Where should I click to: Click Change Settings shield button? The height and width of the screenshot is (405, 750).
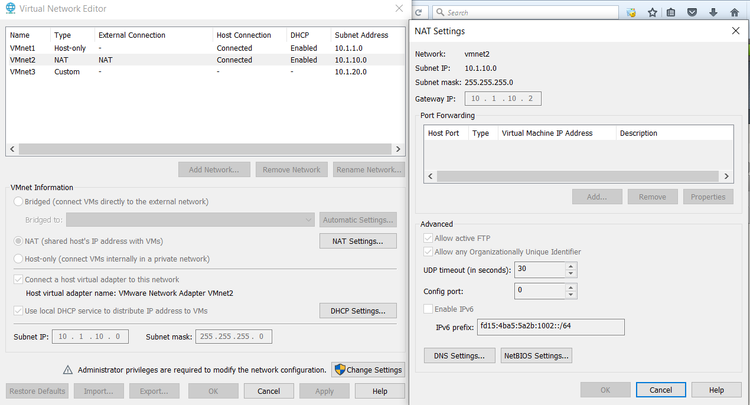click(368, 370)
